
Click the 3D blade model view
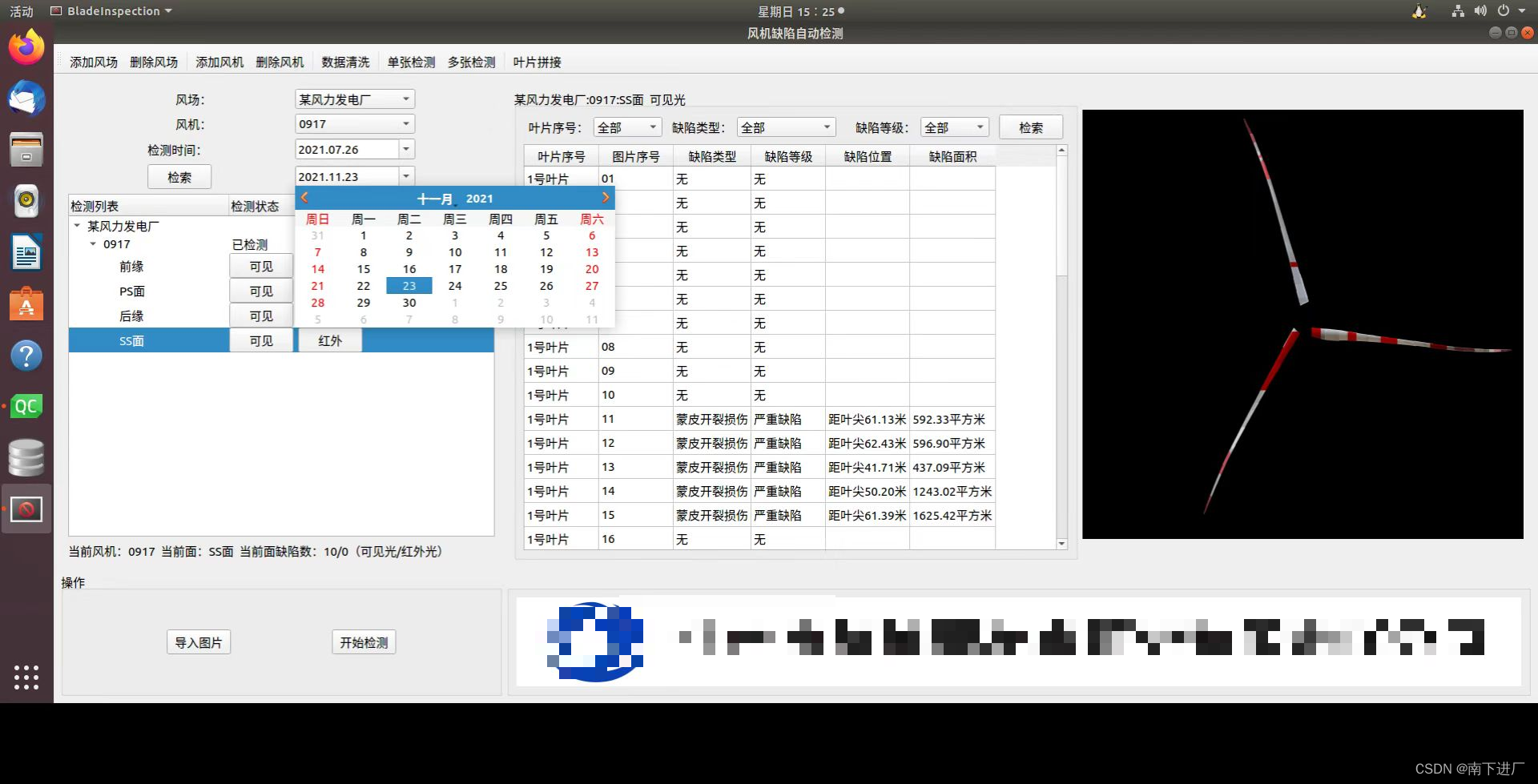pos(1302,324)
